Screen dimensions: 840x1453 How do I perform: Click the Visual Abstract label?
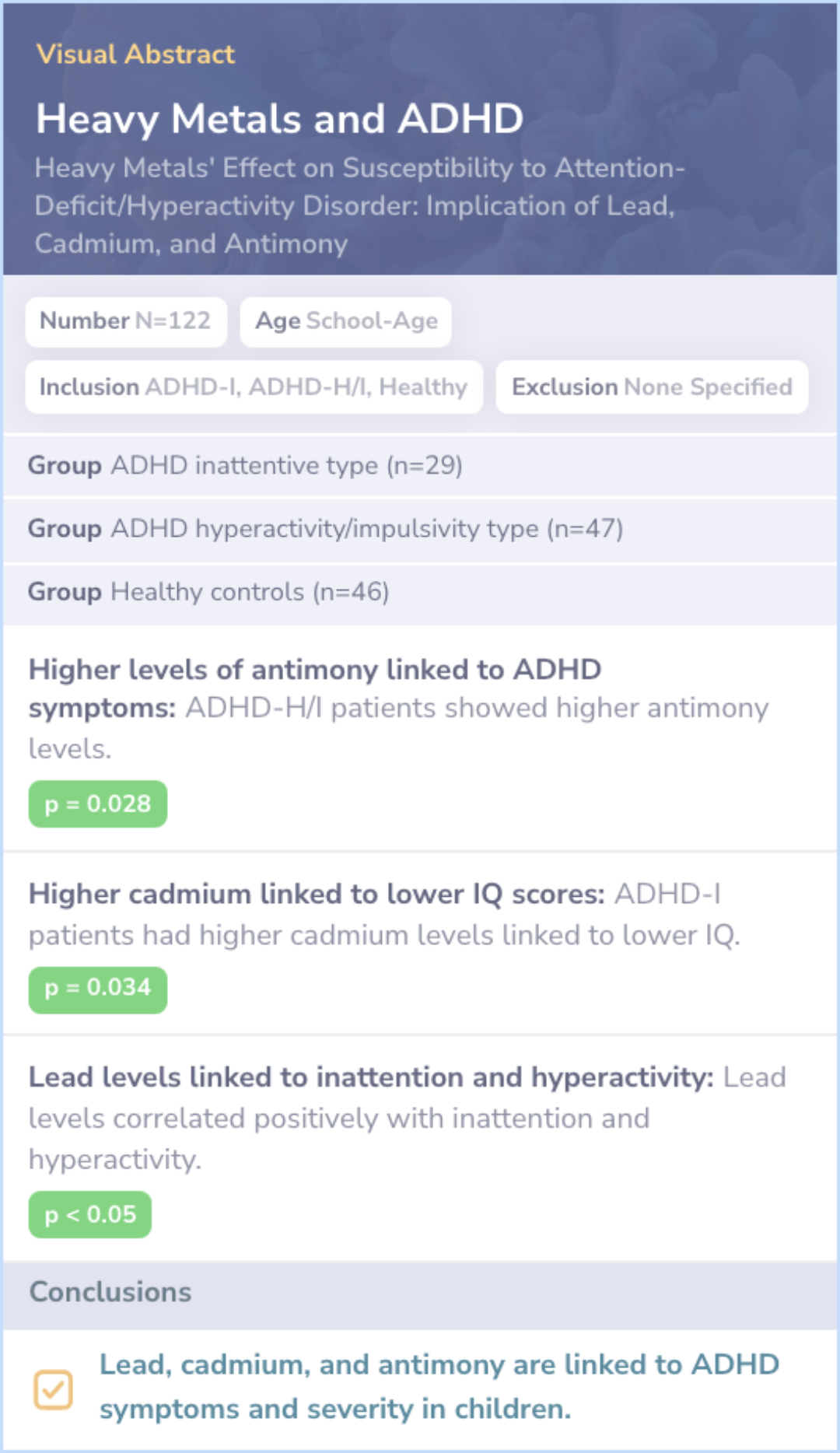click(x=135, y=54)
